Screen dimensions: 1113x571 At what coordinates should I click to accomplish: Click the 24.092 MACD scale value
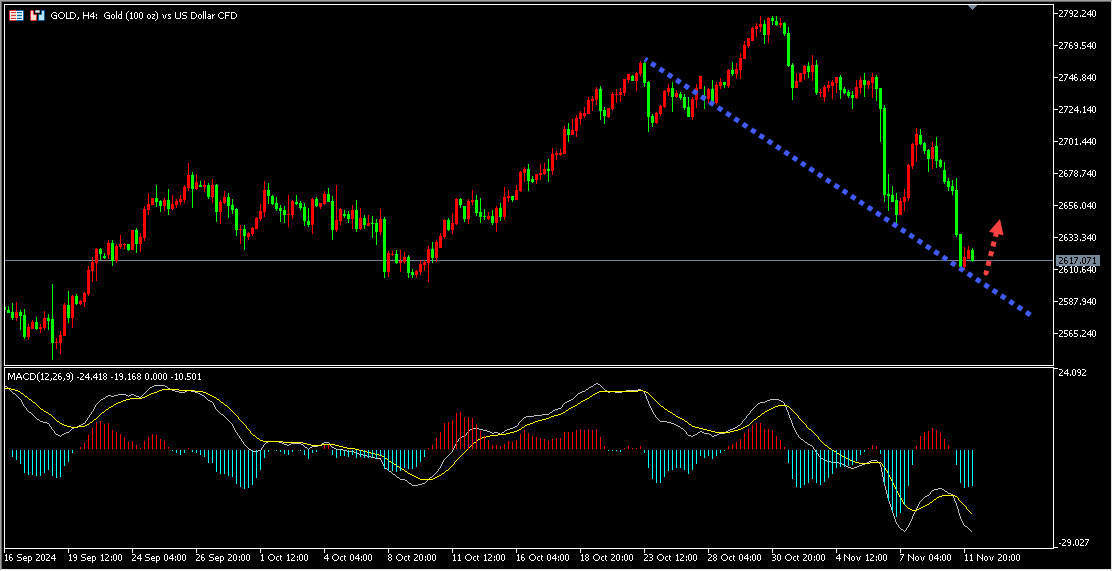tap(1072, 373)
